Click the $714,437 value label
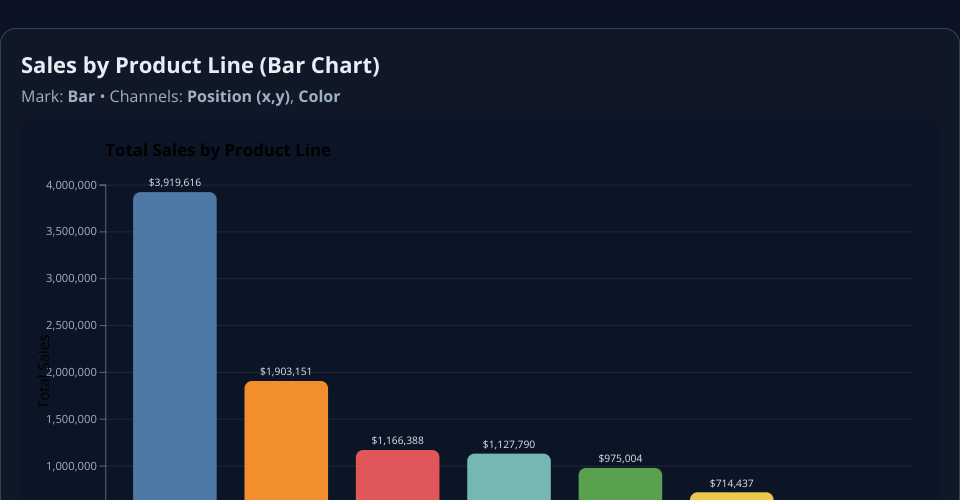Viewport: 960px width, 500px height. pyautogui.click(x=731, y=483)
